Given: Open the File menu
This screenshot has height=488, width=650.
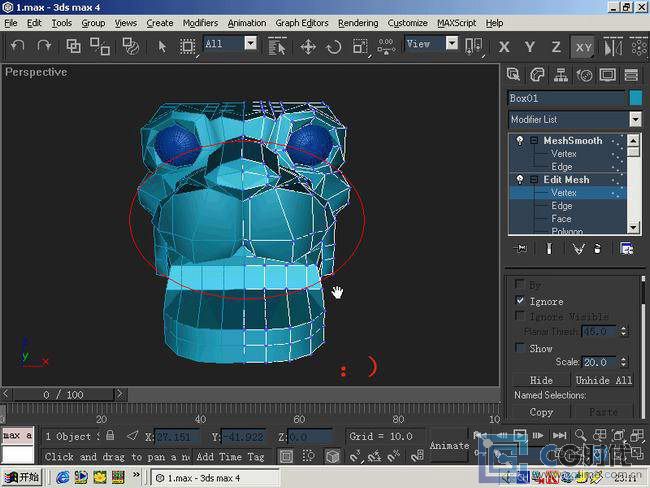Looking at the screenshot, I should (x=11, y=23).
